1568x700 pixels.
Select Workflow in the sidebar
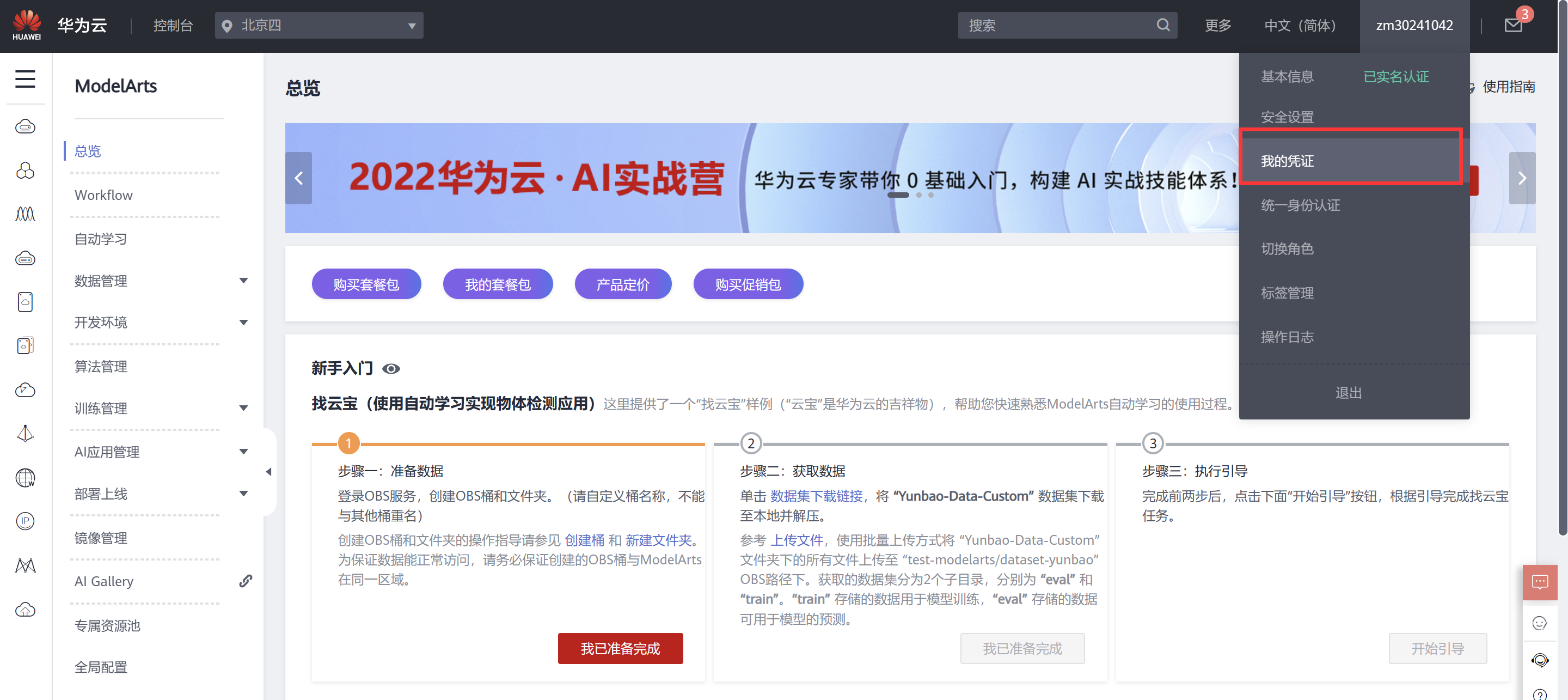103,195
